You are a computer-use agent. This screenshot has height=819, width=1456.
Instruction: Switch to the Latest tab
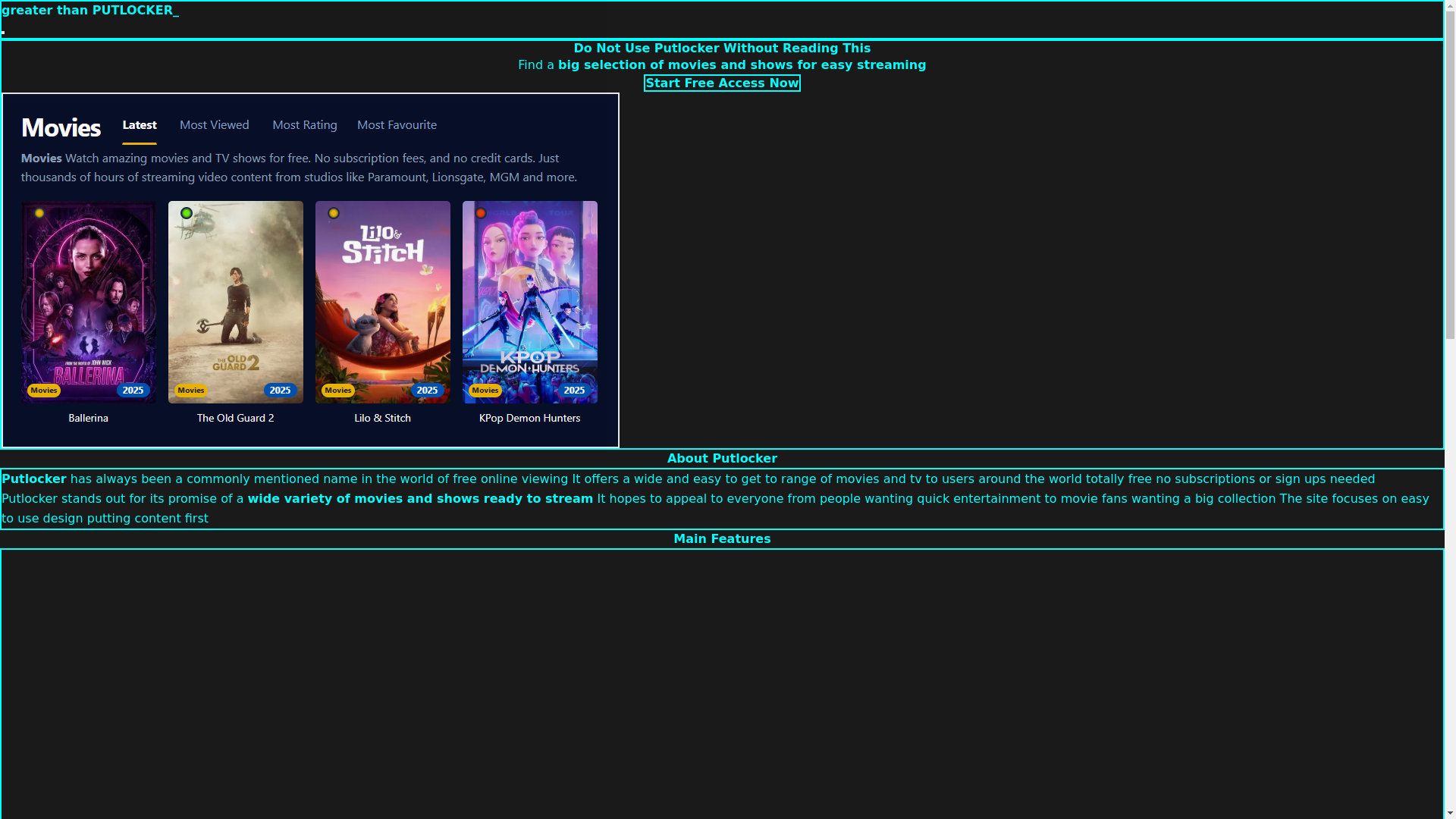(x=140, y=125)
